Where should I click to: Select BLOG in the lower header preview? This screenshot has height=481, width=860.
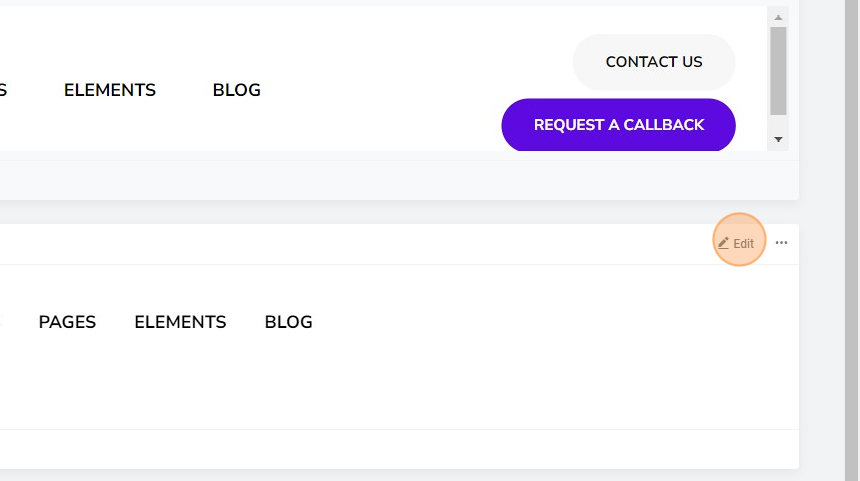point(288,322)
